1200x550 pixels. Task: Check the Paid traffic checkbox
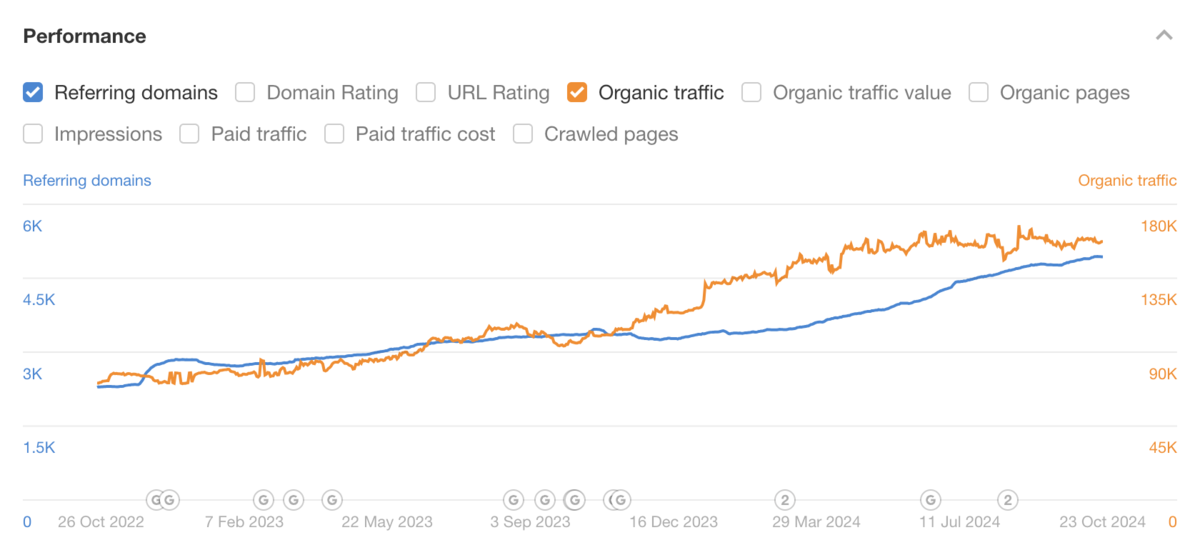click(x=190, y=134)
